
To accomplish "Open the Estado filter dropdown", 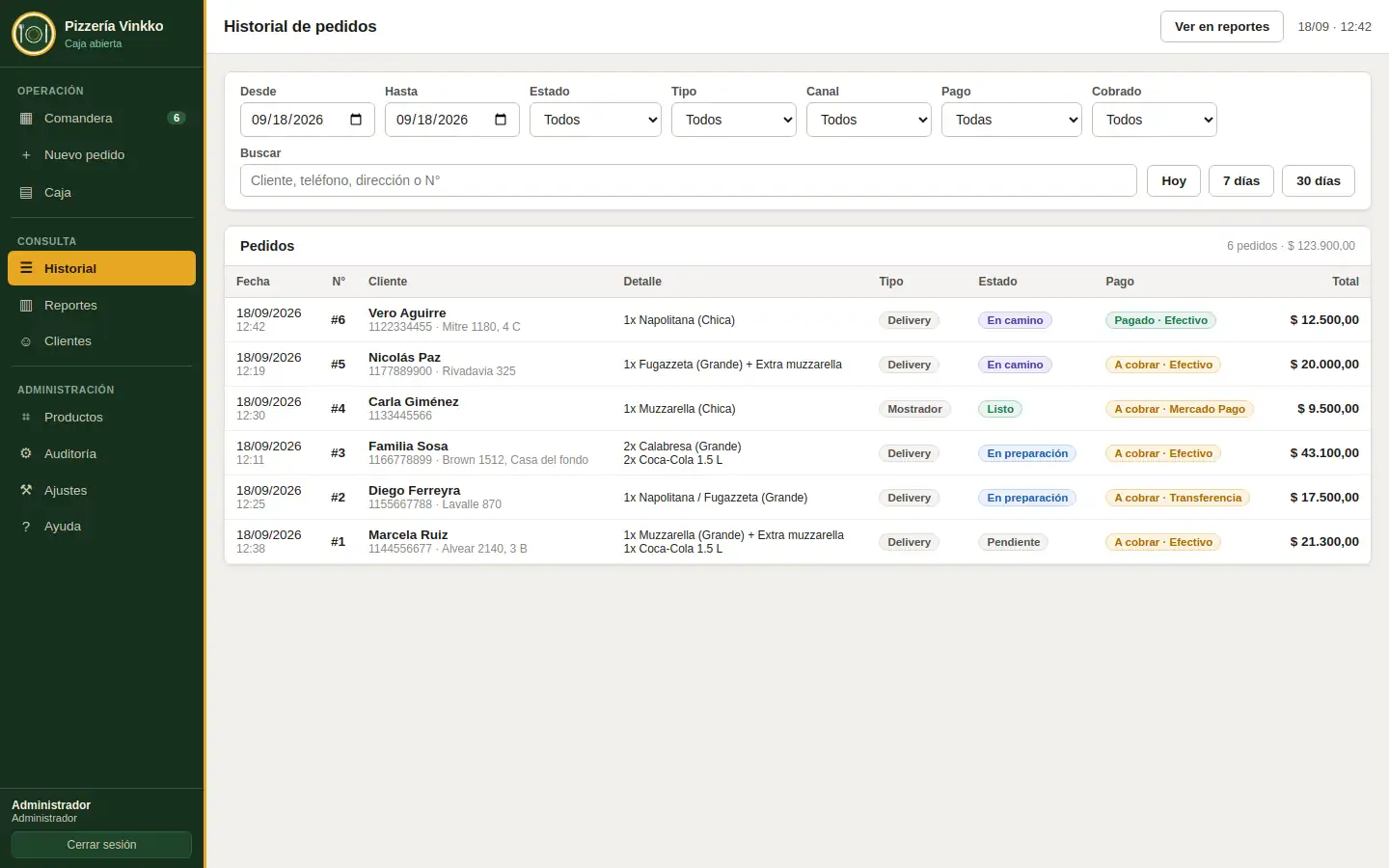I will click(x=595, y=120).
